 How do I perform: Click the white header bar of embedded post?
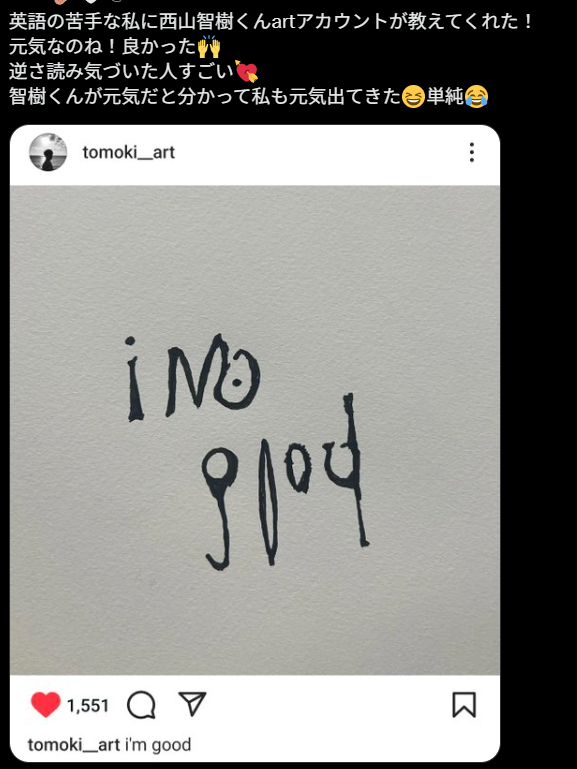pos(255,155)
